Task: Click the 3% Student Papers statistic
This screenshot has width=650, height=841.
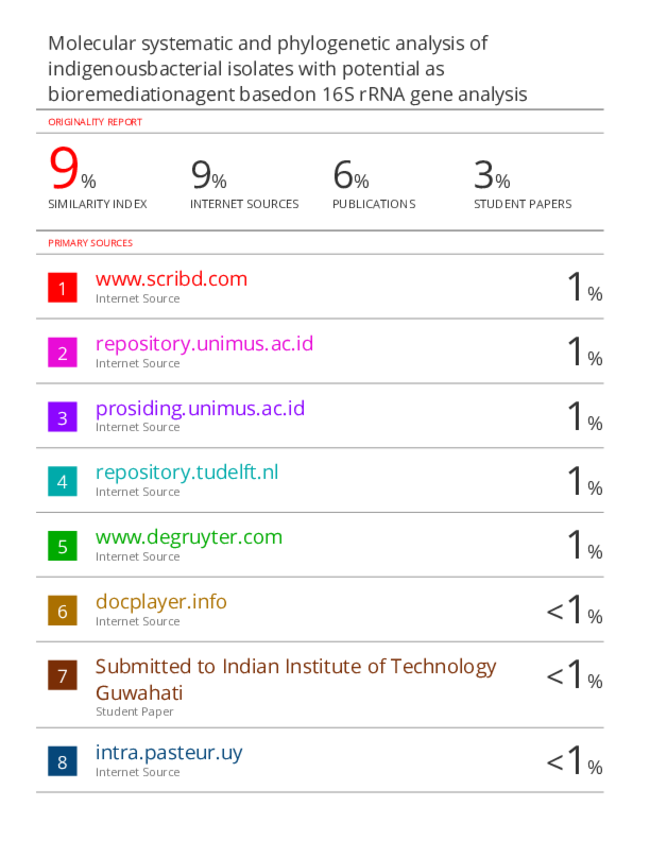Action: point(492,175)
